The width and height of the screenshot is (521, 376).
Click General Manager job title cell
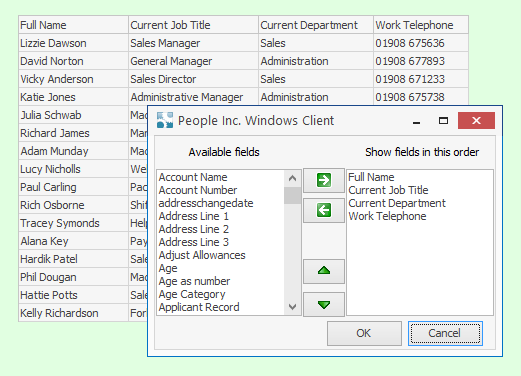pos(193,61)
